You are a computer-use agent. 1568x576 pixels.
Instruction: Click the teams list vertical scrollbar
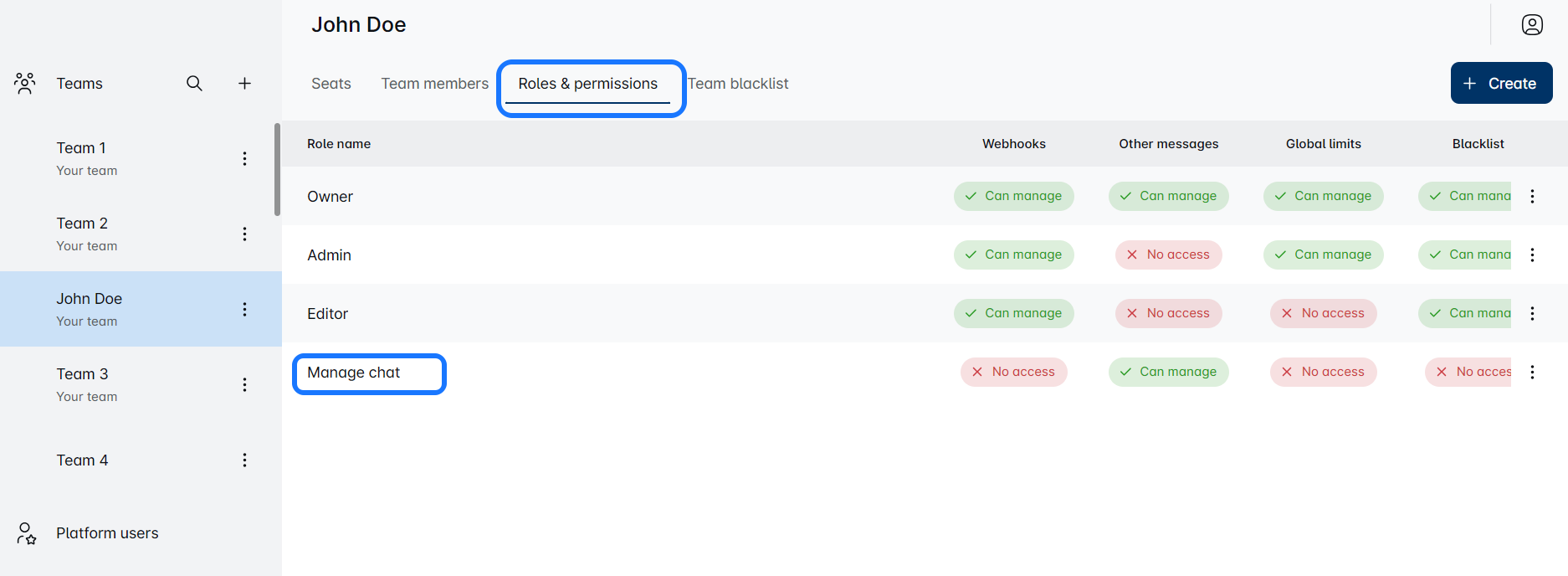point(277,170)
